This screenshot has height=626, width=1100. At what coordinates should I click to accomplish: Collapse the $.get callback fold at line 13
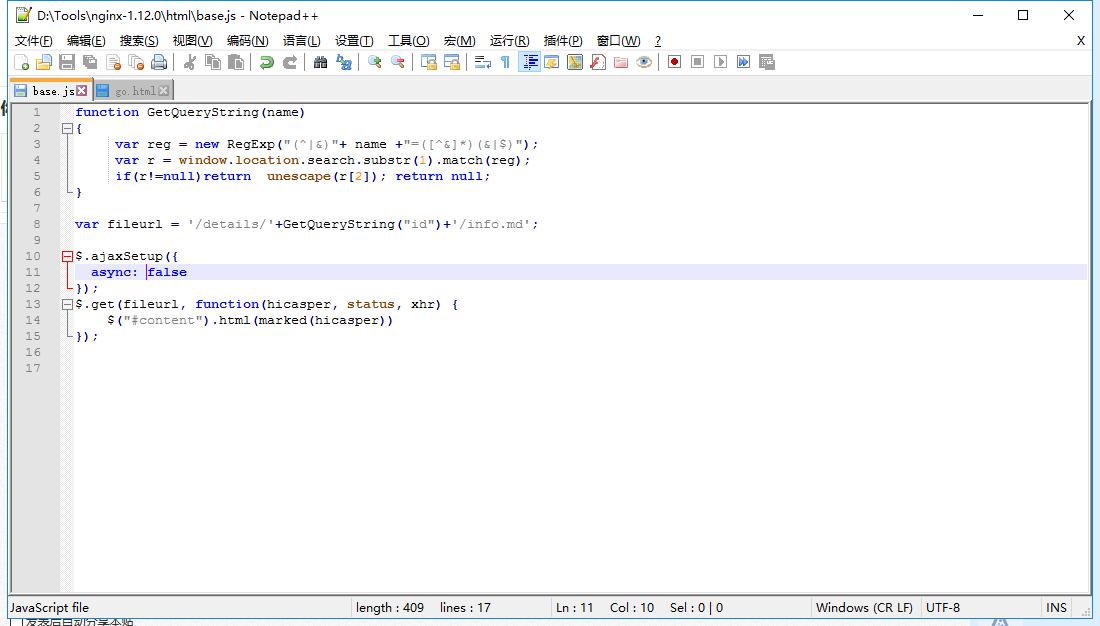(x=67, y=304)
